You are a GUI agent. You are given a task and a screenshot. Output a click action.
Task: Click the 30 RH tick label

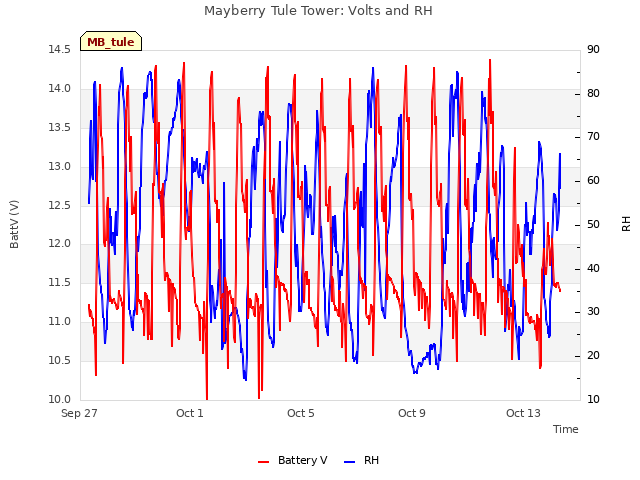coord(593,312)
